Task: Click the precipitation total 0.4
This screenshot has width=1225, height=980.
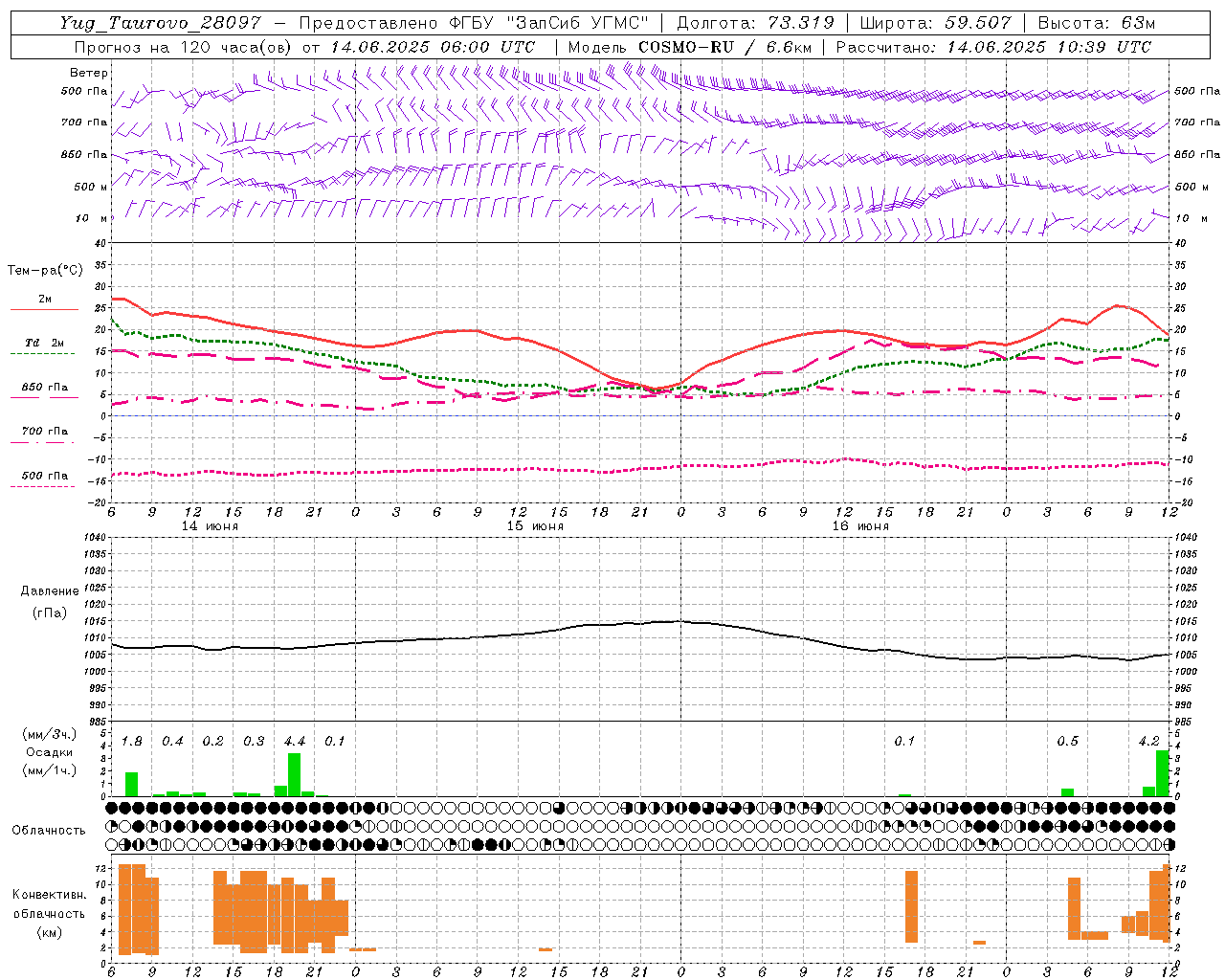Action: (x=172, y=742)
